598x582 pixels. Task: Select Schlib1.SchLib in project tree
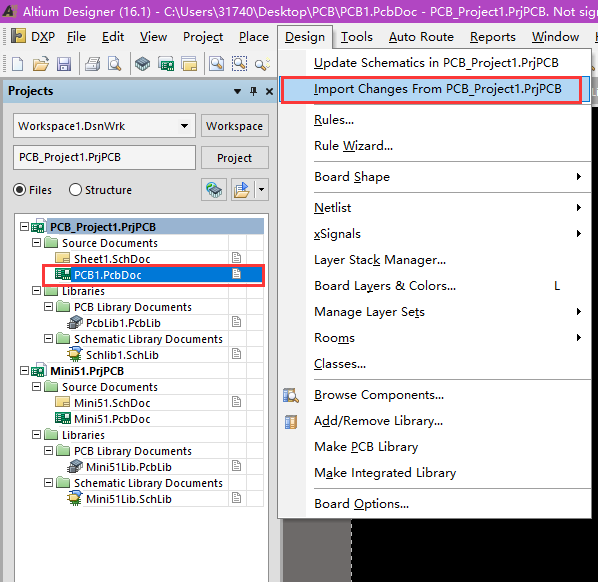(122, 355)
